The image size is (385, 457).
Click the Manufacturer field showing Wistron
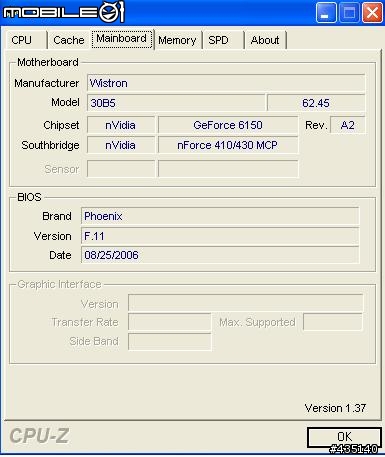226,83
